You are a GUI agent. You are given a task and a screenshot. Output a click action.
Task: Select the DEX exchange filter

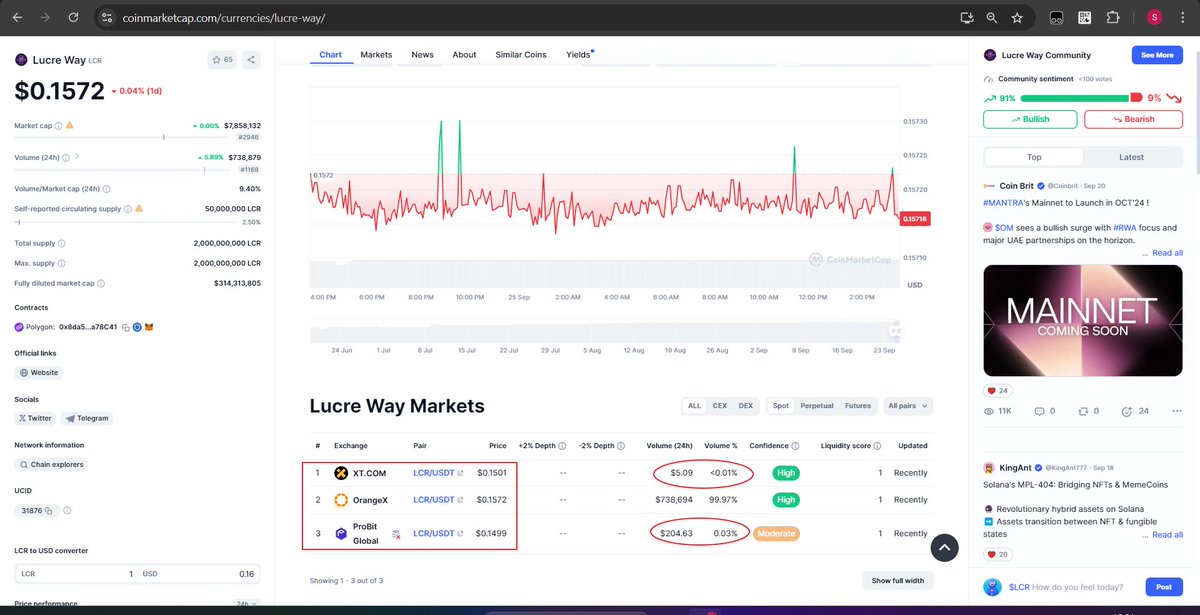745,406
